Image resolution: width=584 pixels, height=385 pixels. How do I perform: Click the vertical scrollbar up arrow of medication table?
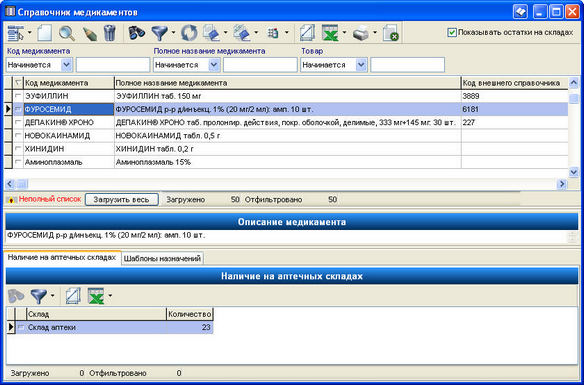point(574,82)
